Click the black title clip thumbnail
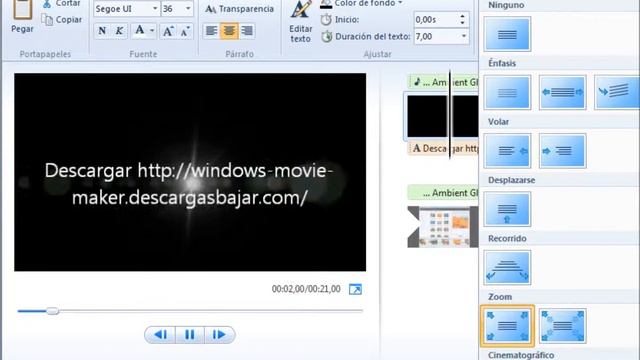640x360 pixels. tap(442, 116)
